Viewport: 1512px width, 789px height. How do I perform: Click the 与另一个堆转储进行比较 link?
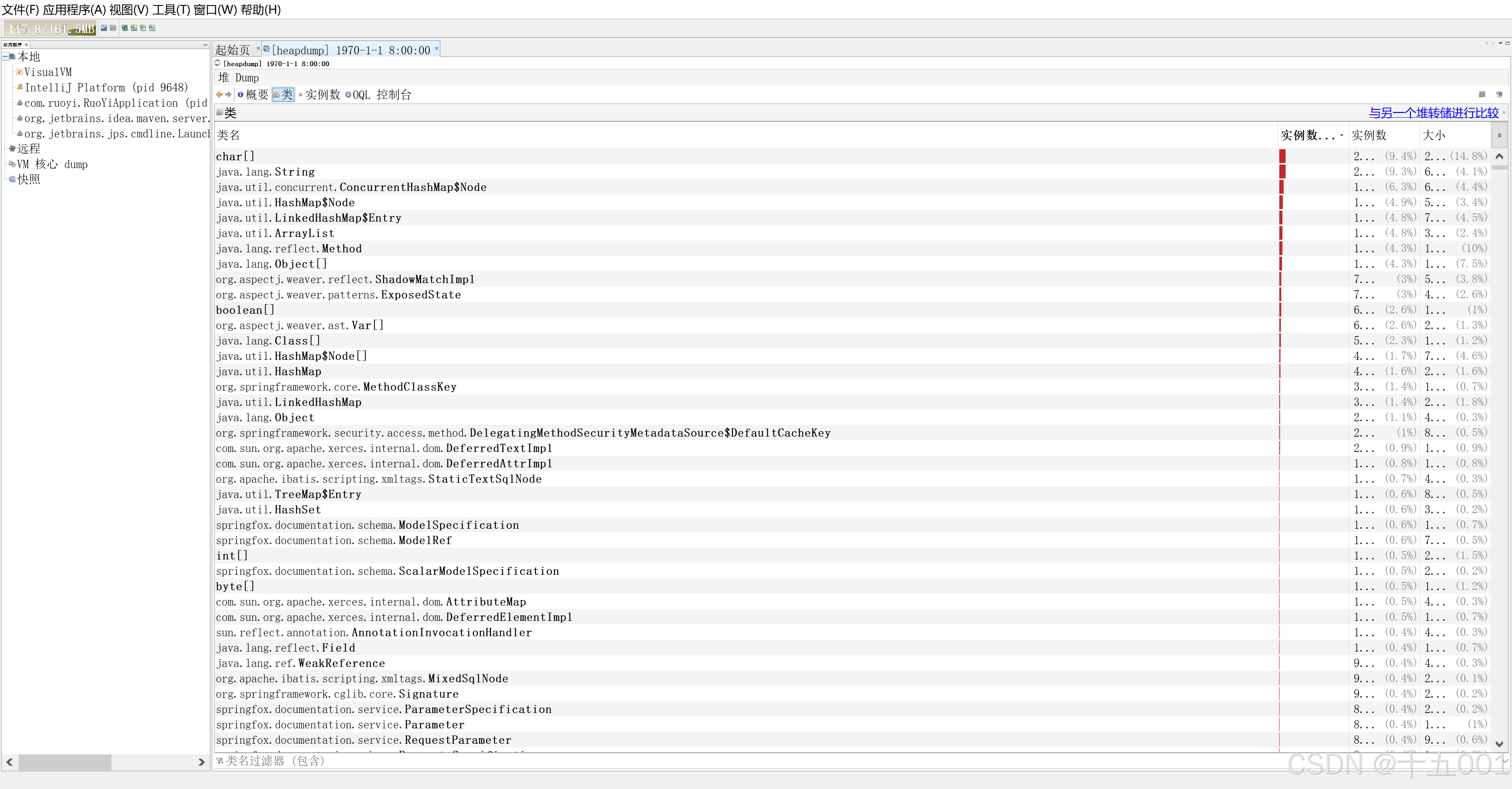point(1433,113)
